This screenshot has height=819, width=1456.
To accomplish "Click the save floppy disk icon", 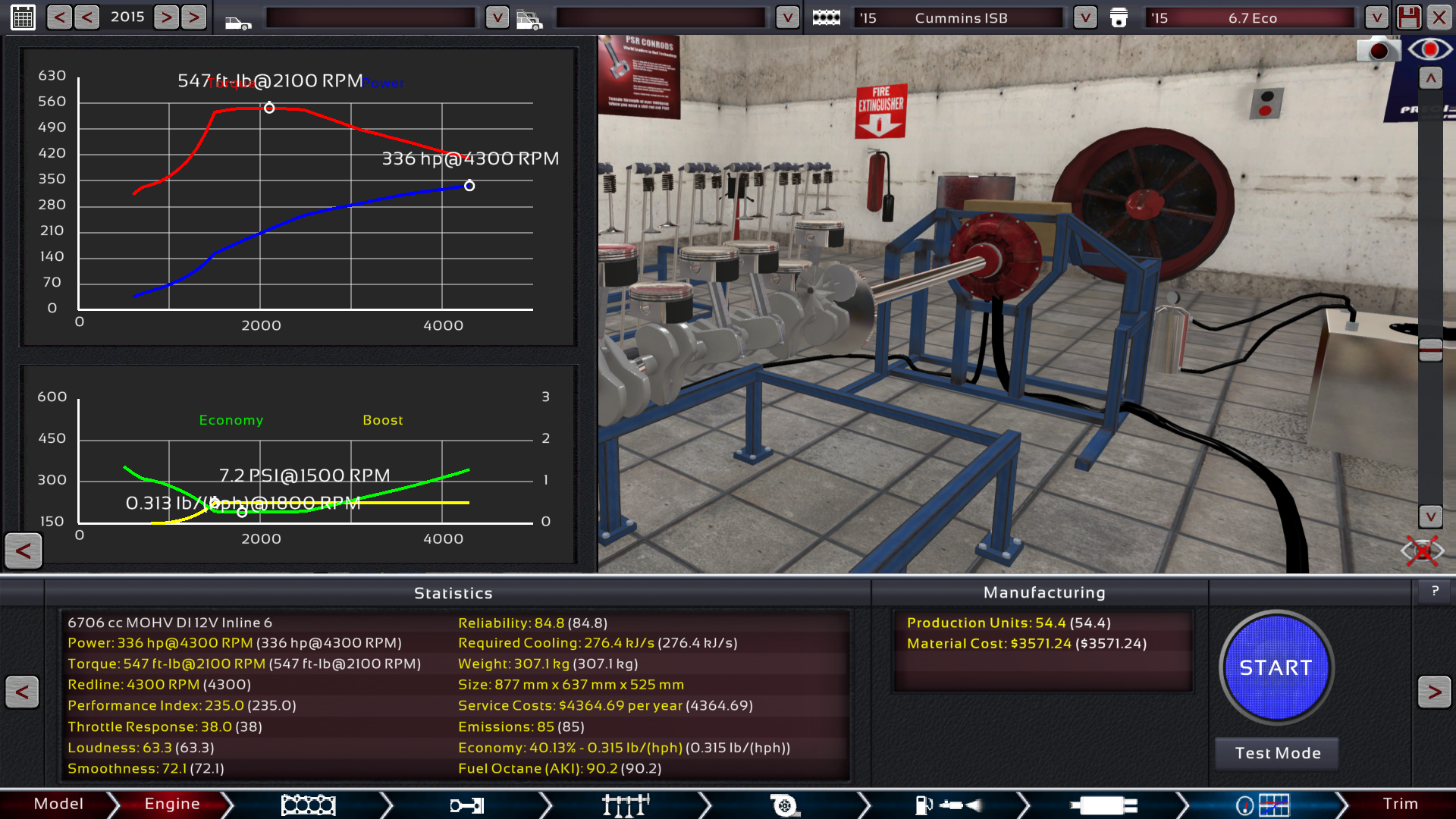I will point(1409,17).
